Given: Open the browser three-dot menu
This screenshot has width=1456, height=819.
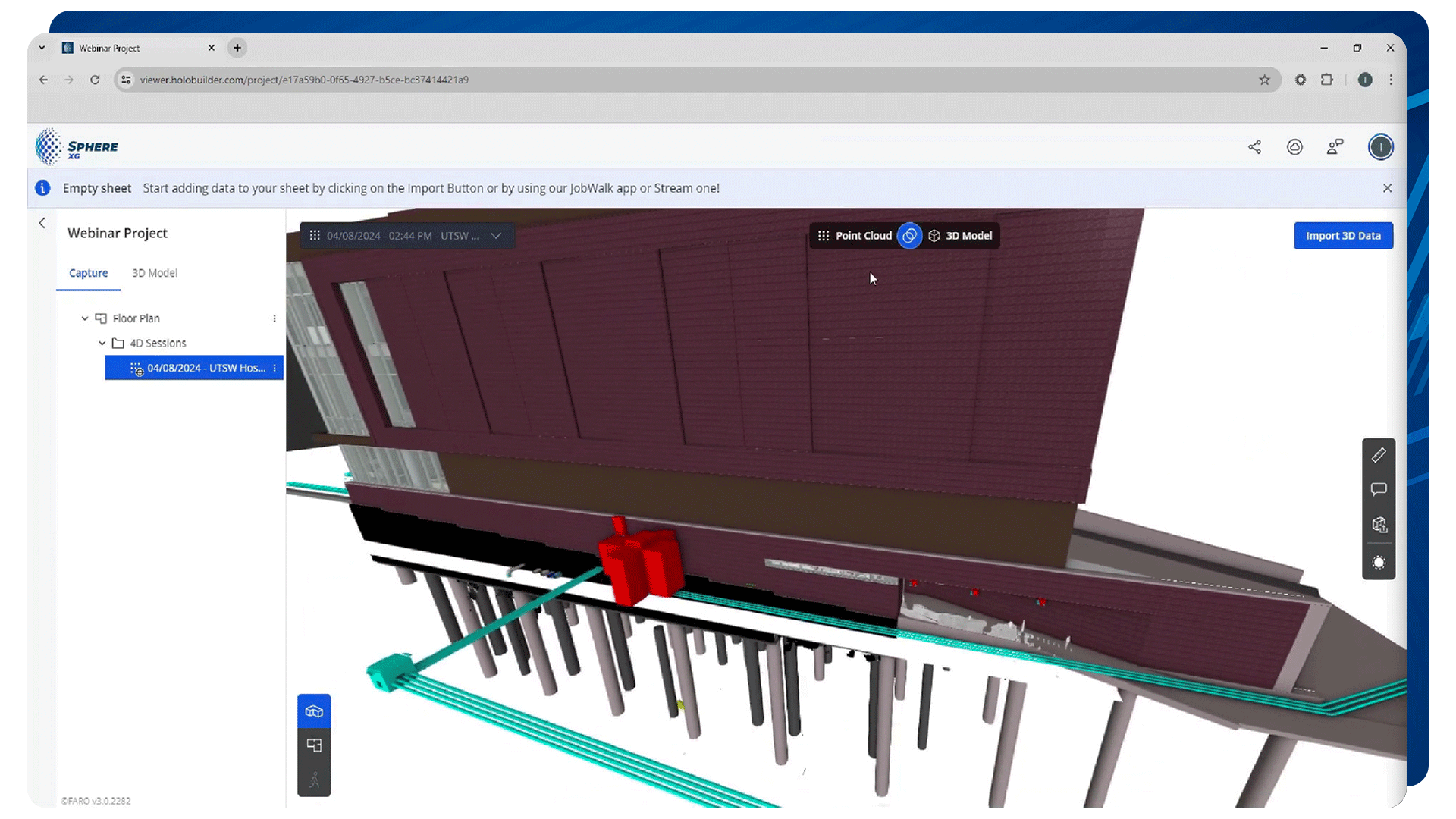Looking at the screenshot, I should 1391,80.
